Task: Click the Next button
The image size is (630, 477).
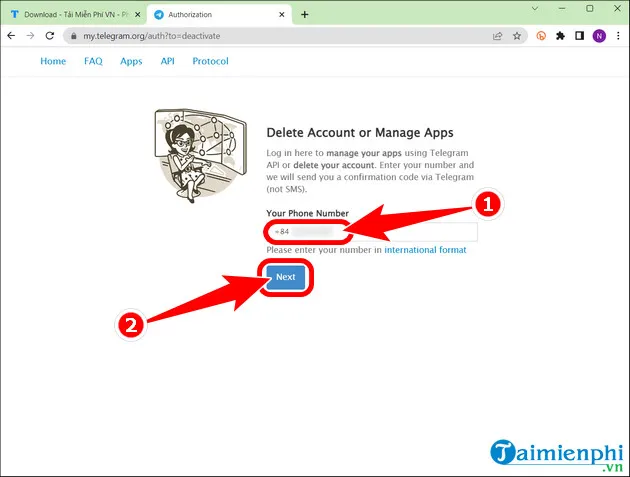Action: [286, 277]
